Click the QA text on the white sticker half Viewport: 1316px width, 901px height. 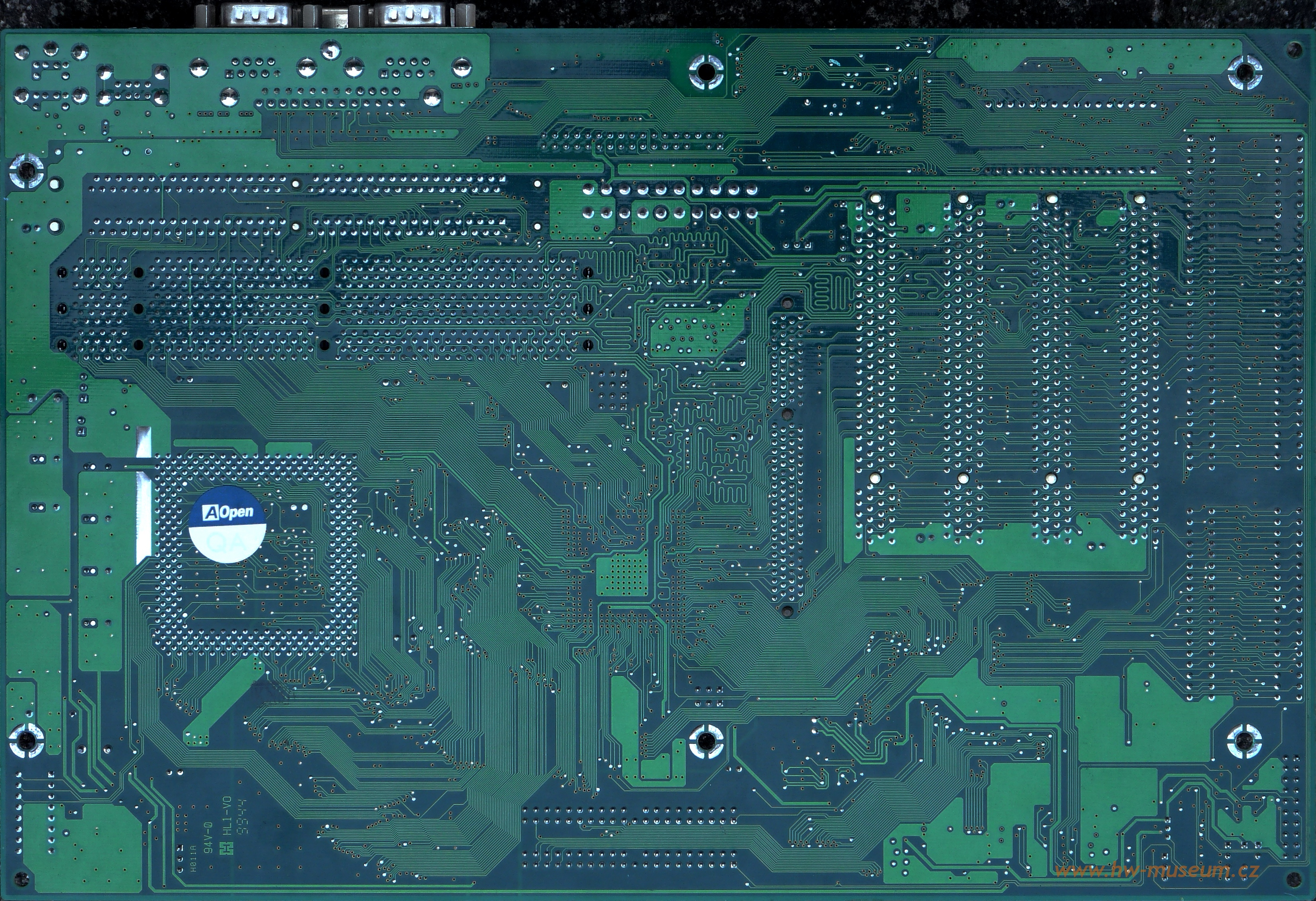[x=227, y=544]
